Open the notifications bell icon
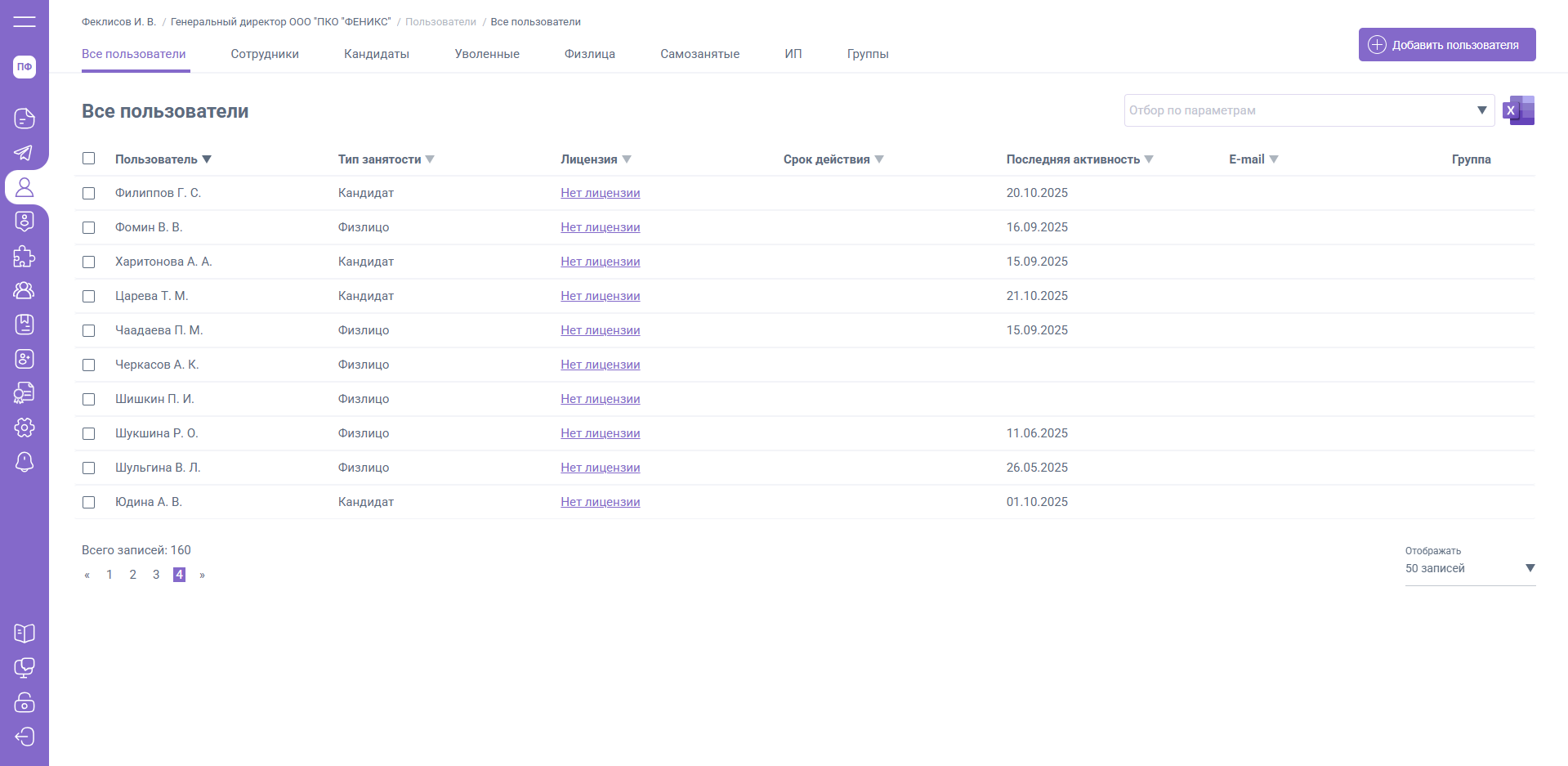 tap(25, 462)
